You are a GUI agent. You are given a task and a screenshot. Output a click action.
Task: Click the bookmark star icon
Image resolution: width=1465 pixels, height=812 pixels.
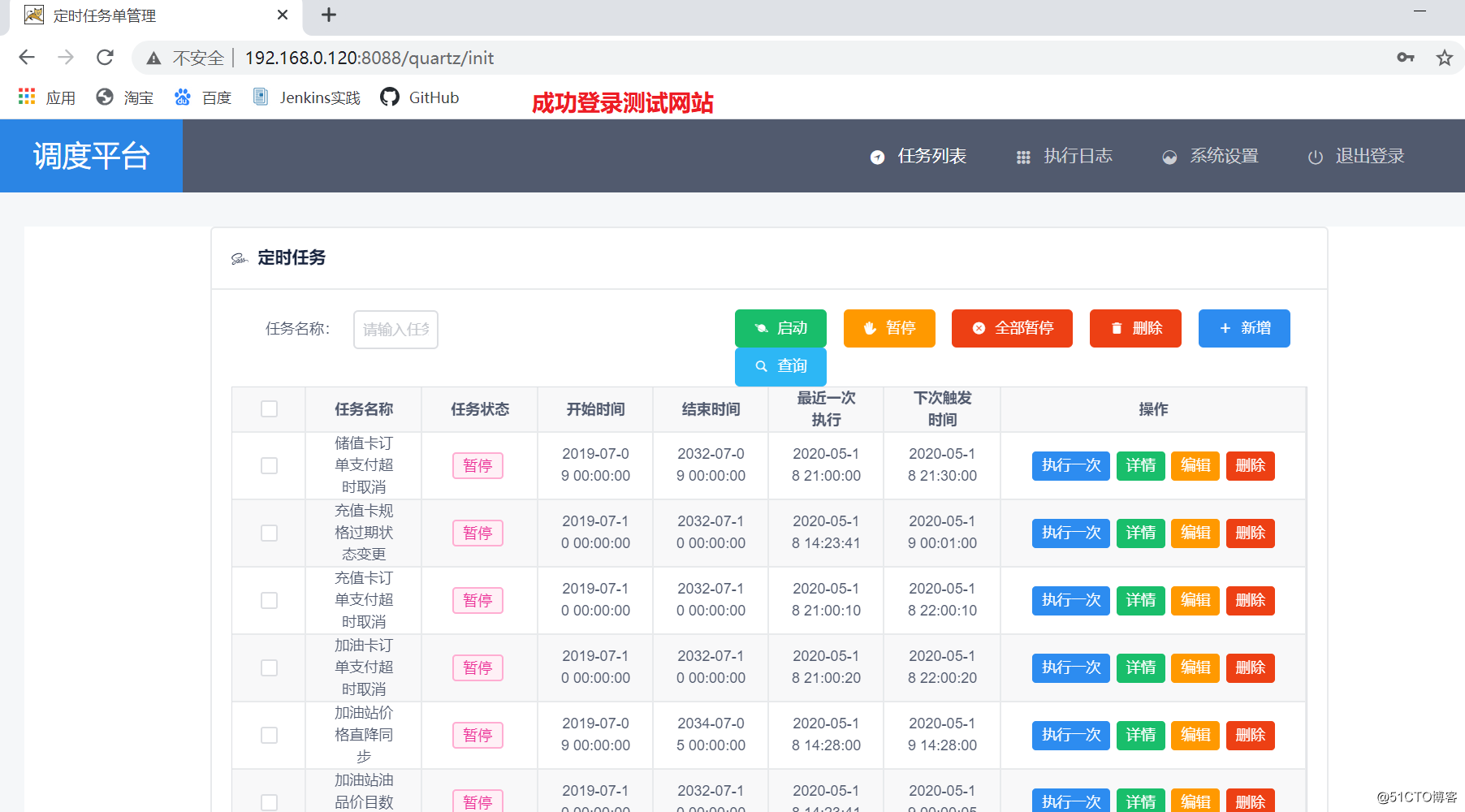pos(1444,58)
